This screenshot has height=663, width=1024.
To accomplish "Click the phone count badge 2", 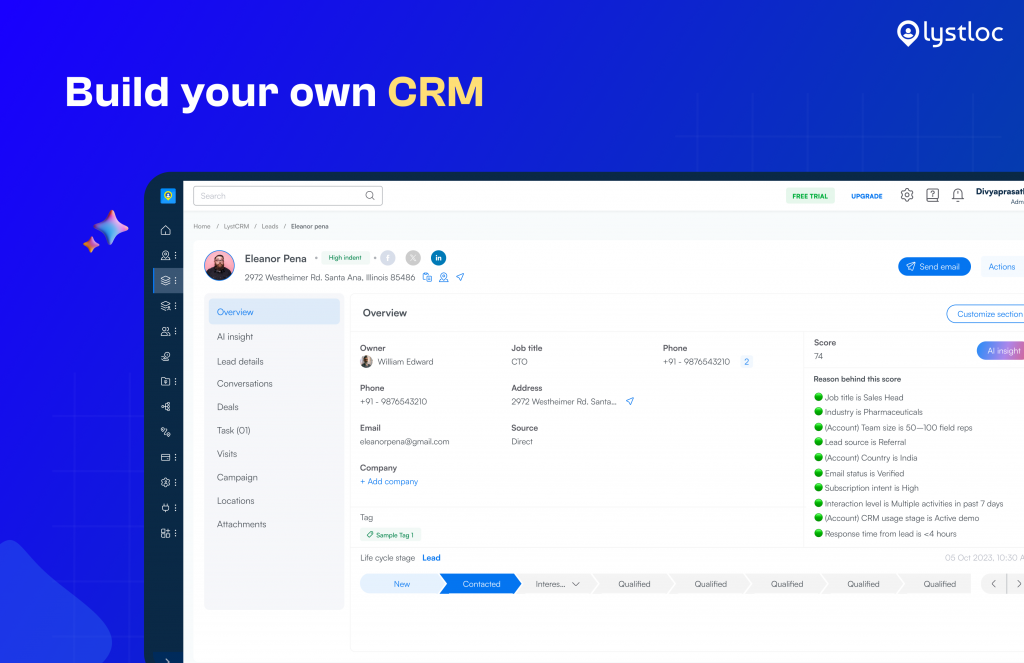I will (x=746, y=362).
